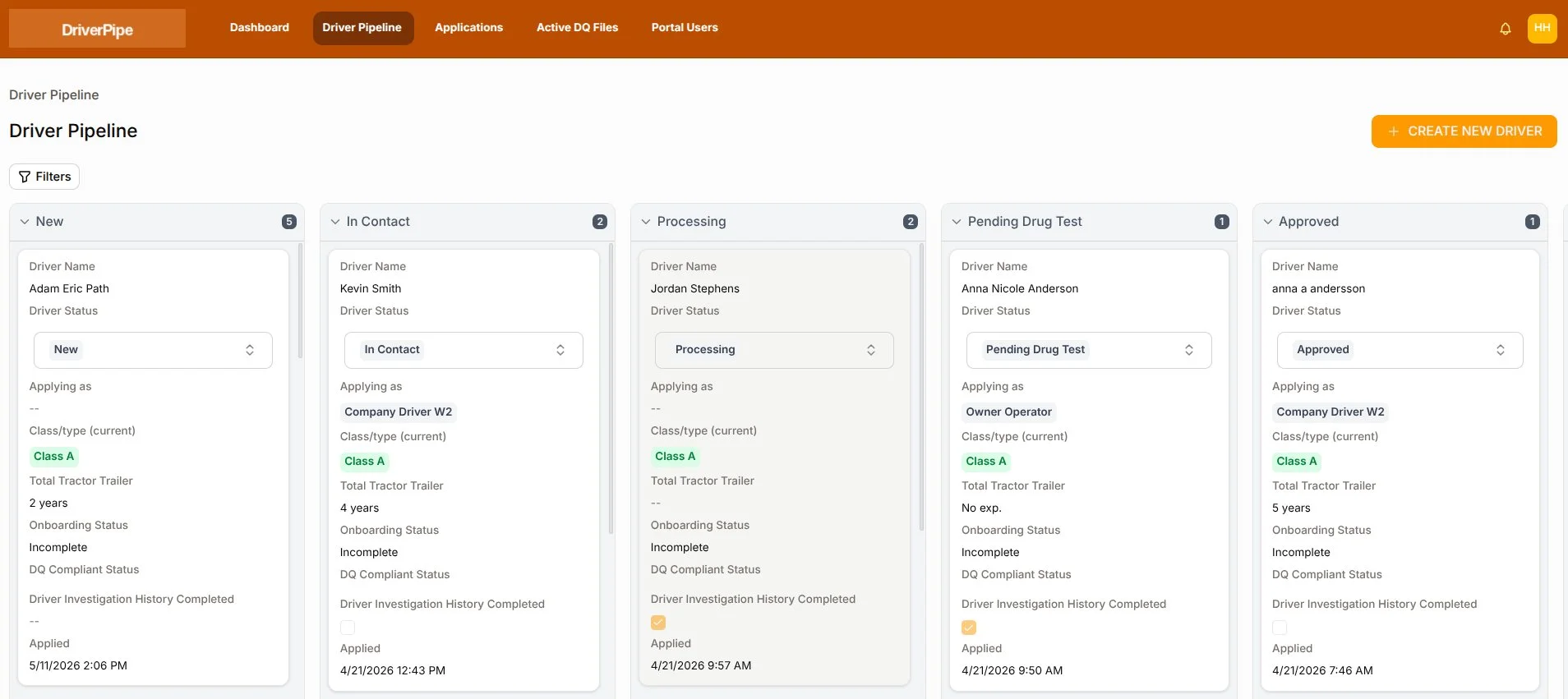
Task: Collapse the Approved column
Action: click(x=1268, y=222)
